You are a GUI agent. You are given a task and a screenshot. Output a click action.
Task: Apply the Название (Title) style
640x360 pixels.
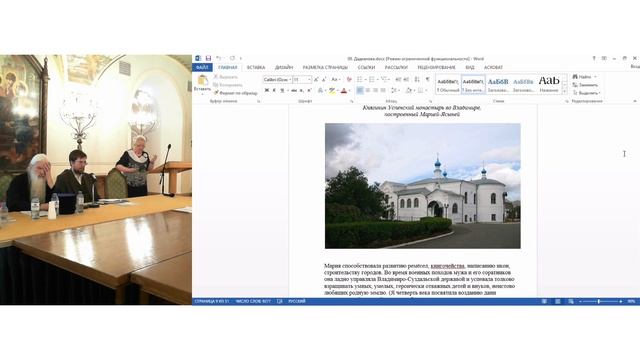tap(549, 84)
